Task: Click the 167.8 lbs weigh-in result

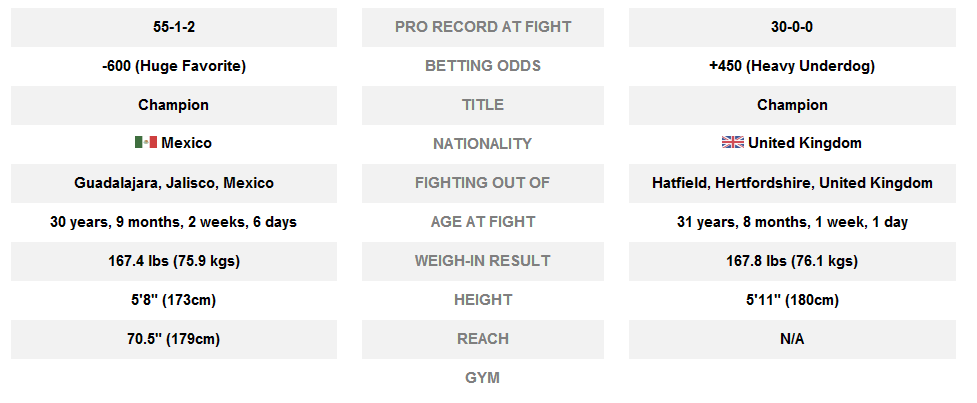Action: (x=792, y=261)
